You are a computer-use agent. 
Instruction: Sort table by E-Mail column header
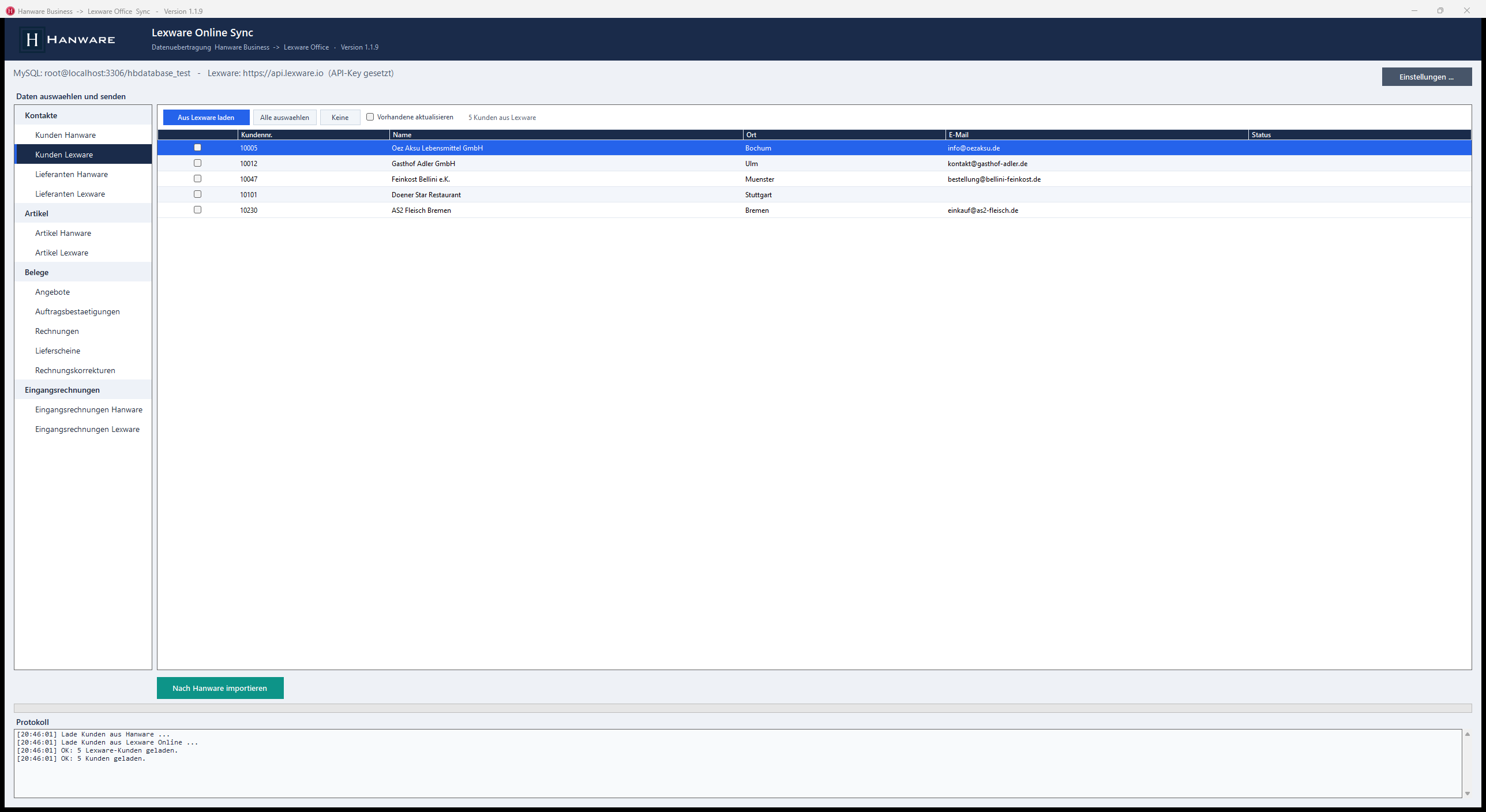point(1097,135)
